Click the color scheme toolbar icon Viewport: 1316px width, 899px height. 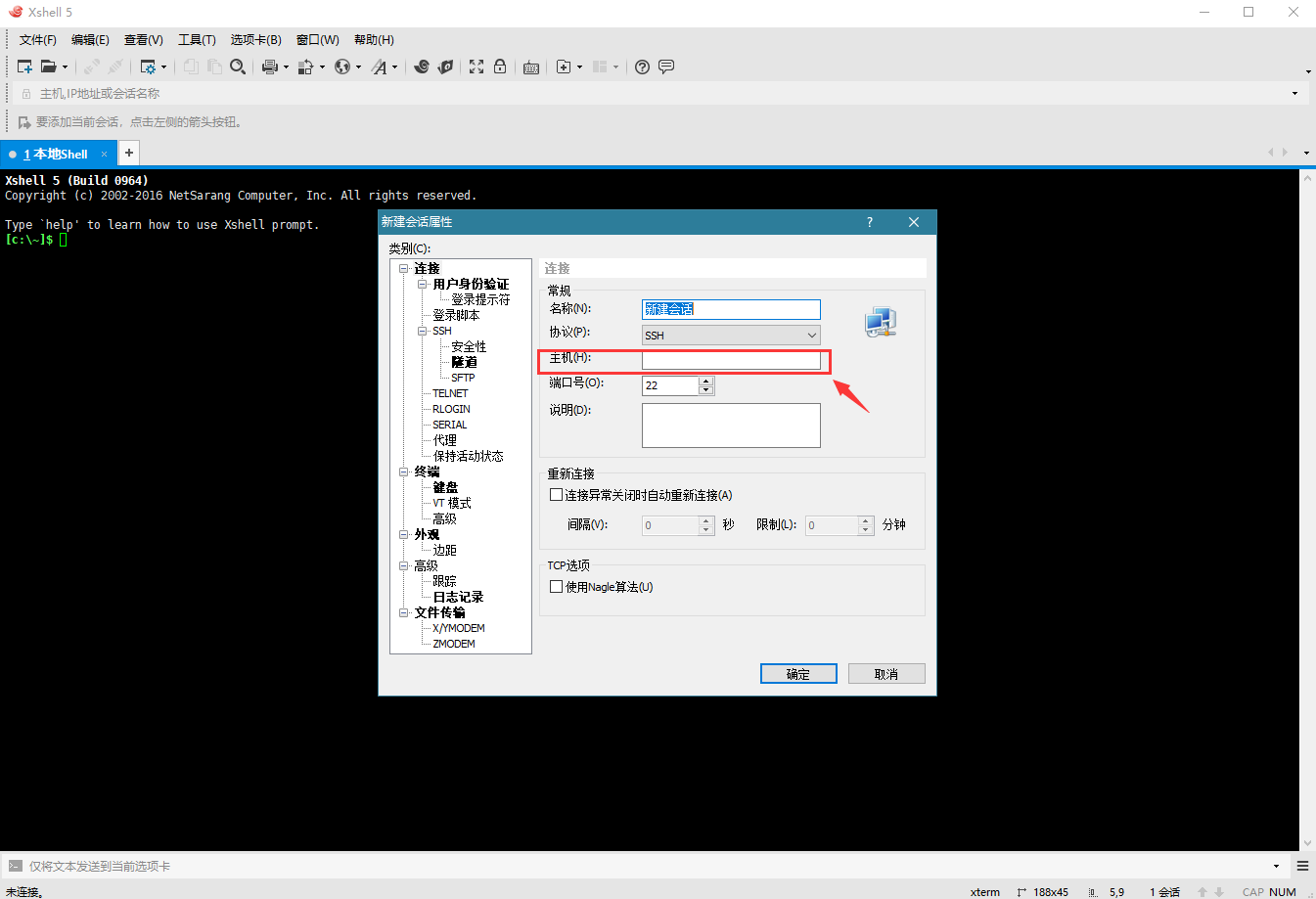click(x=305, y=67)
